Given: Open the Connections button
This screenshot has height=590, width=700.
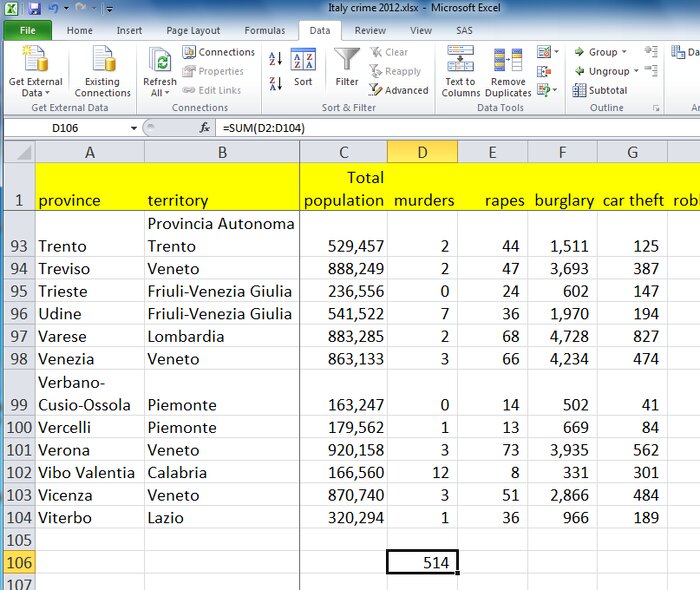Looking at the screenshot, I should pyautogui.click(x=218, y=52).
